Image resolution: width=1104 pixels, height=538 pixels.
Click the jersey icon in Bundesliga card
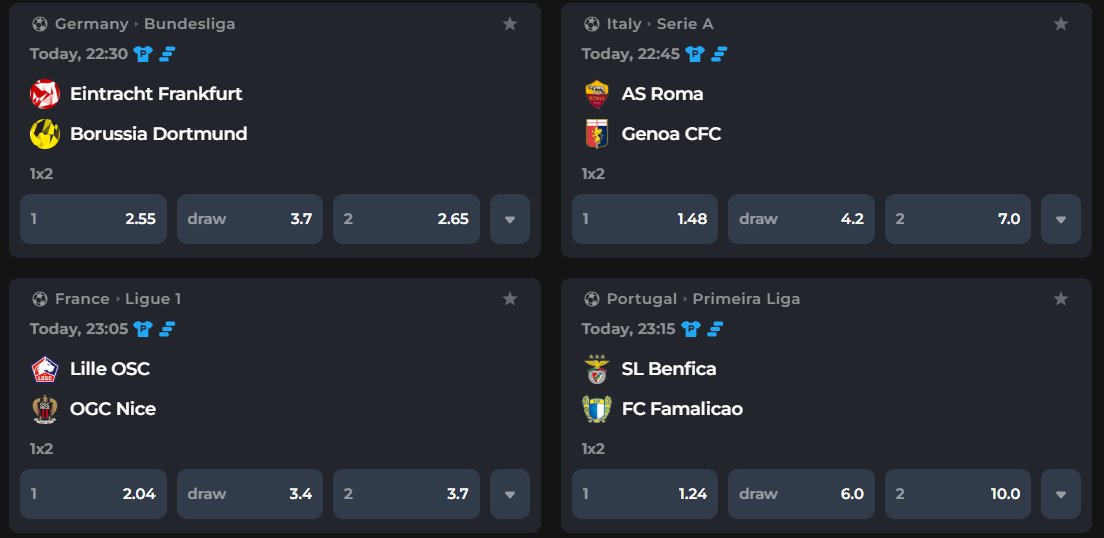coord(143,54)
